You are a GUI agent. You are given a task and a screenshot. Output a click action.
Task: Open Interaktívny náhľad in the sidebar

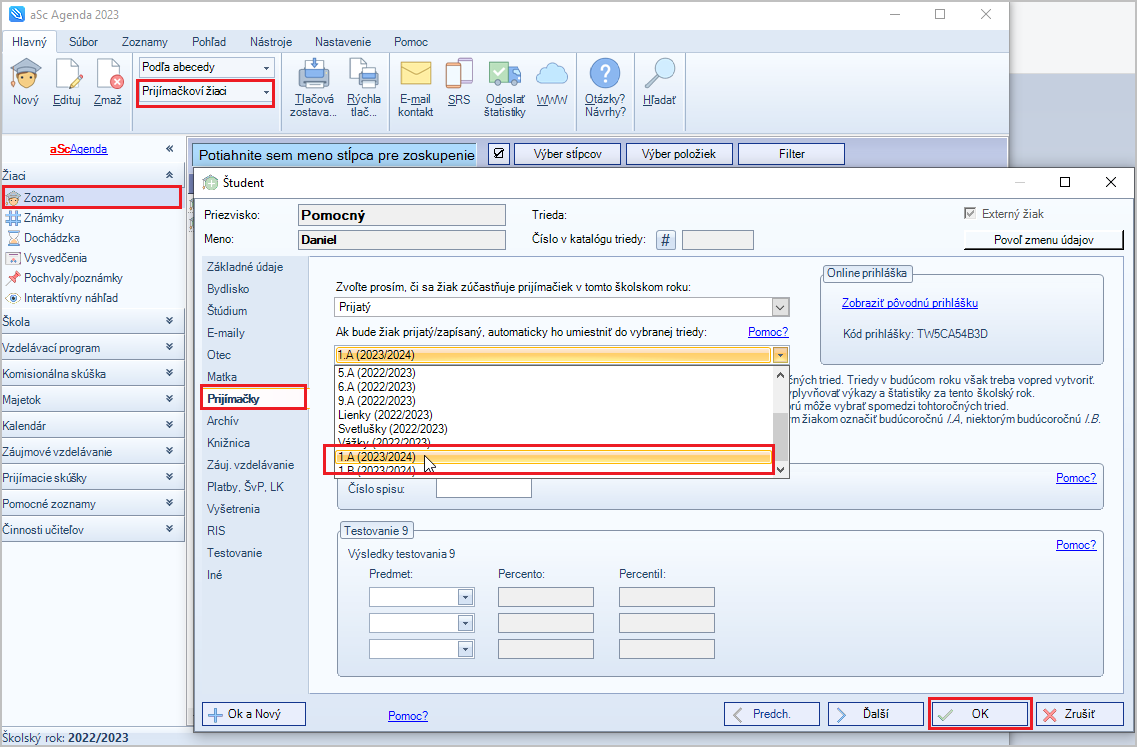click(x=70, y=297)
